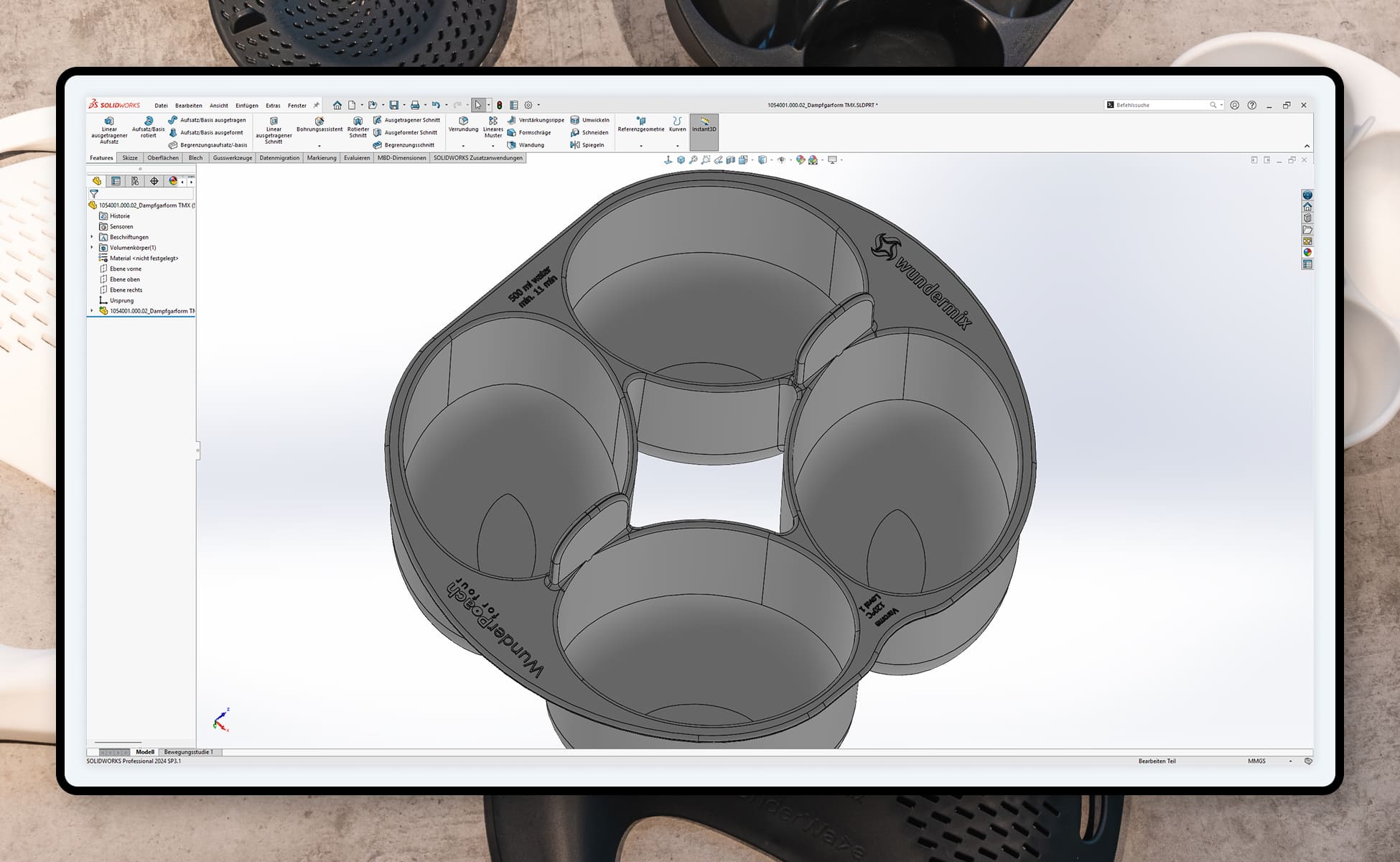Choose Ausgeformter Schnitt command
The image size is (1400, 862).
coord(405,132)
